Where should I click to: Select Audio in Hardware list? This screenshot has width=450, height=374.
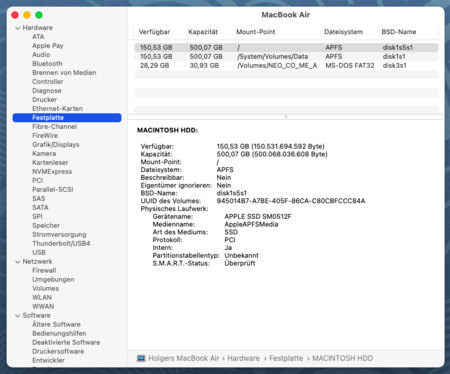click(41, 55)
